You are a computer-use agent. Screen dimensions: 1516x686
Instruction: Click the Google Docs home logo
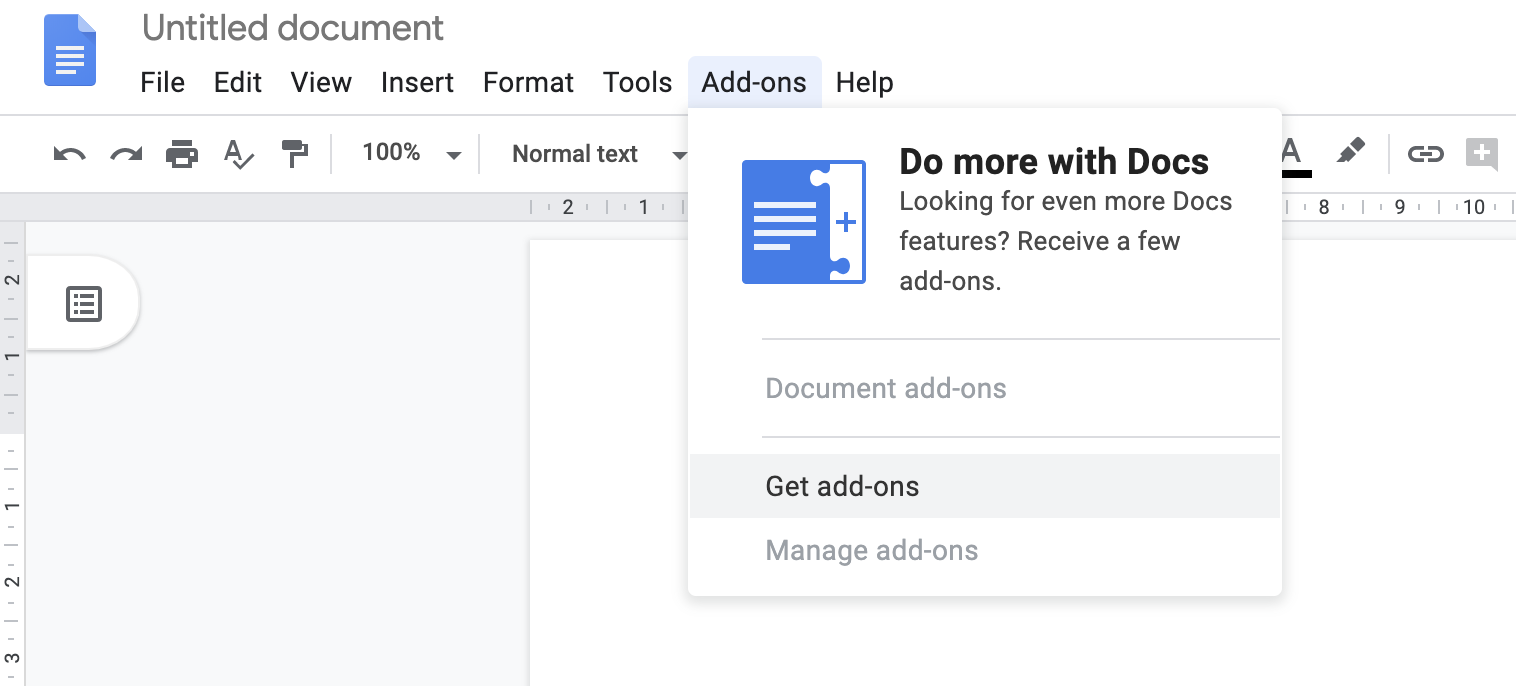pyautogui.click(x=69, y=49)
